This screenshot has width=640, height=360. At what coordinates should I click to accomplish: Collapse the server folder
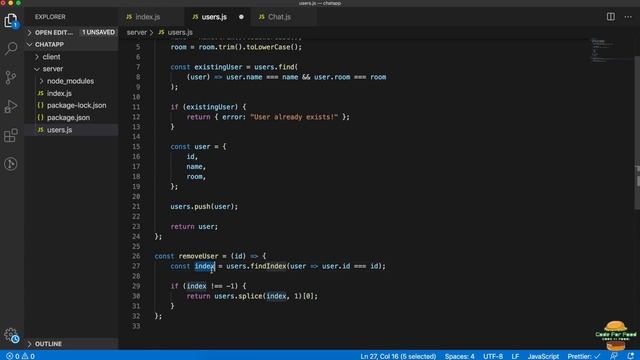[x=53, y=69]
